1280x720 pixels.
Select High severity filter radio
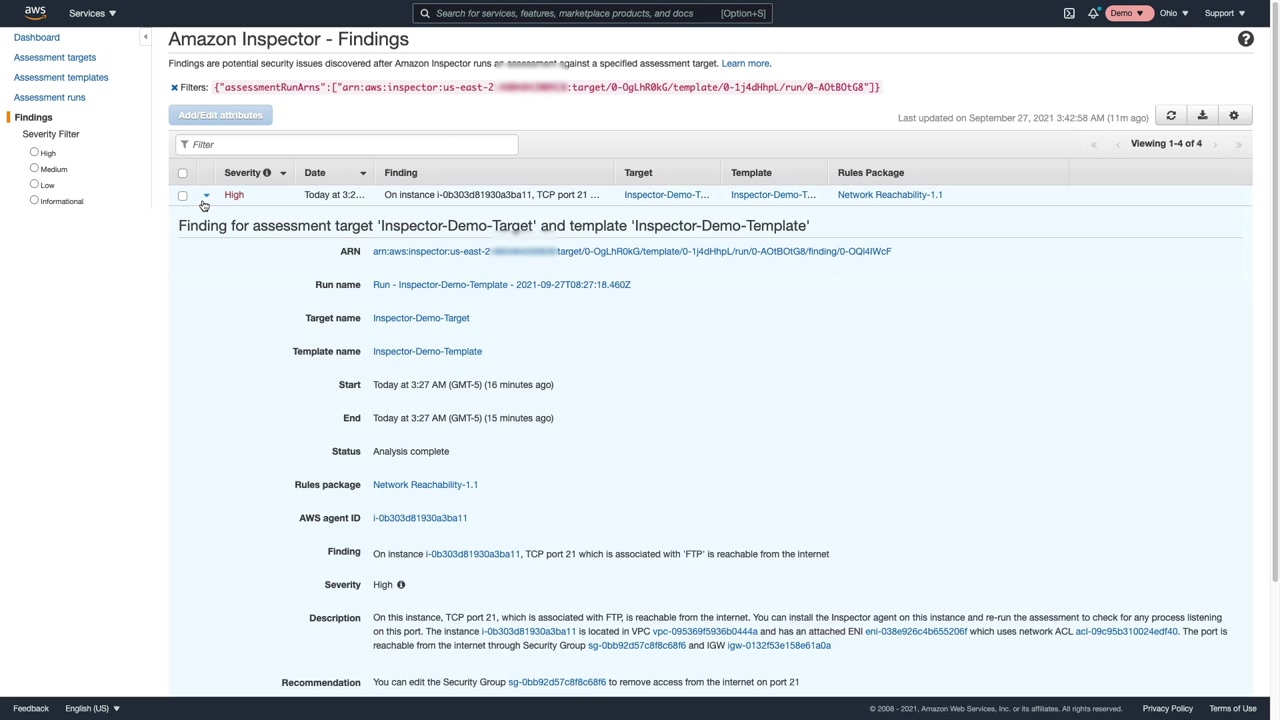(34, 152)
